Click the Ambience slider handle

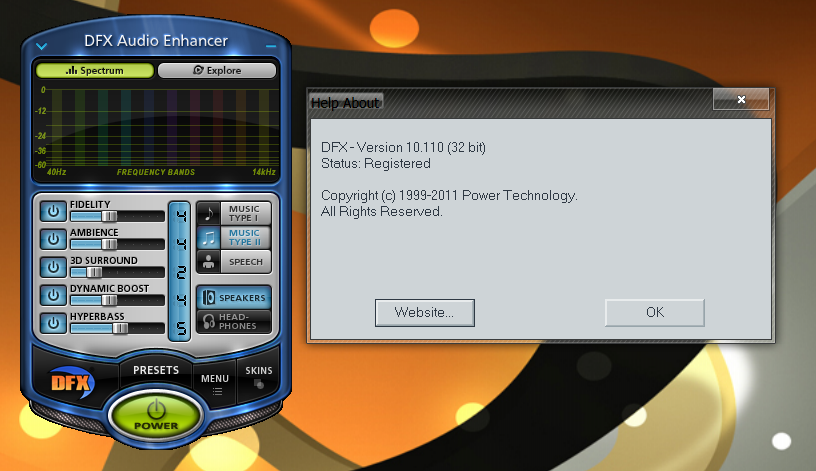point(109,244)
